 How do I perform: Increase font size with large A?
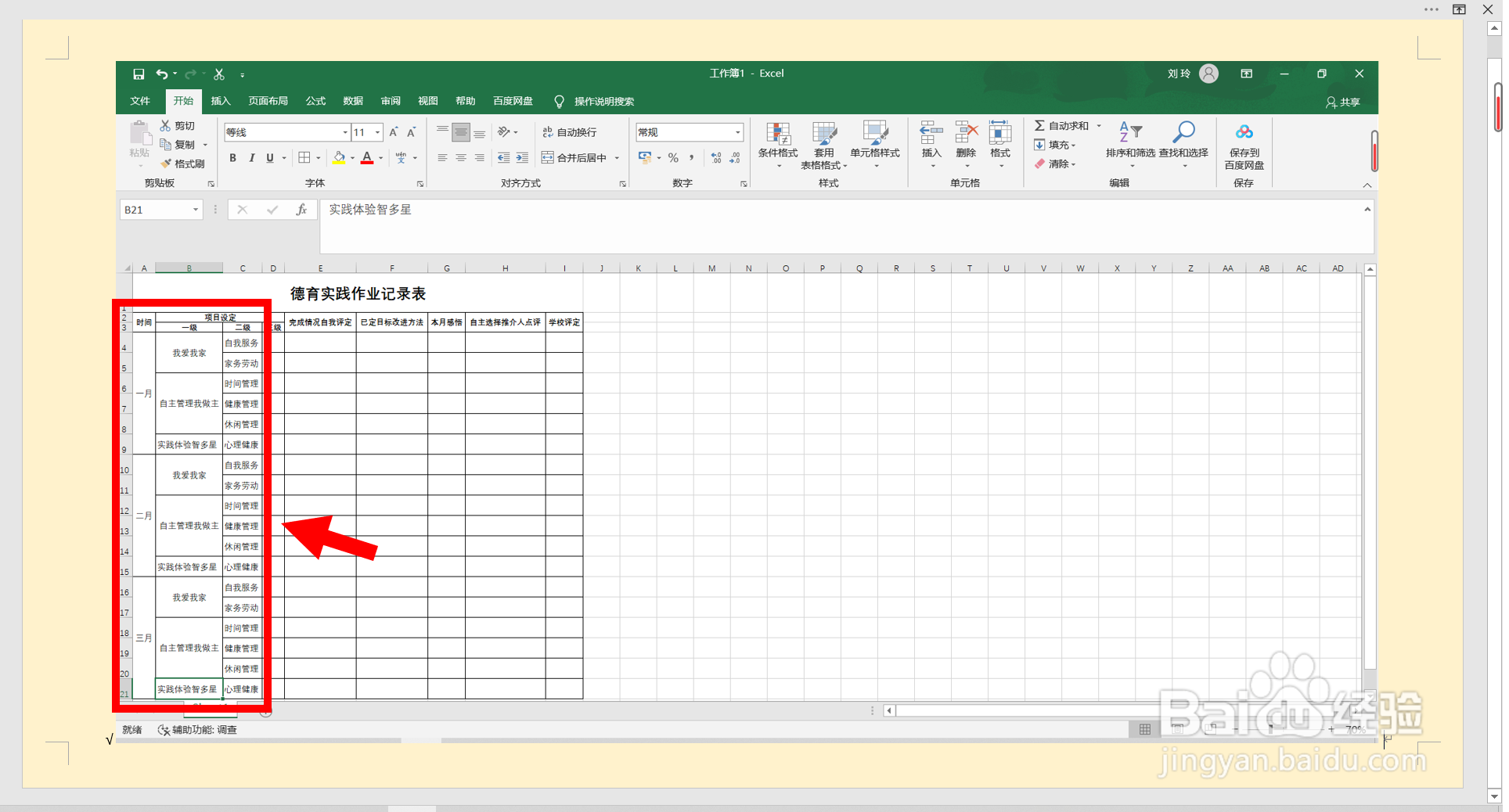[393, 132]
